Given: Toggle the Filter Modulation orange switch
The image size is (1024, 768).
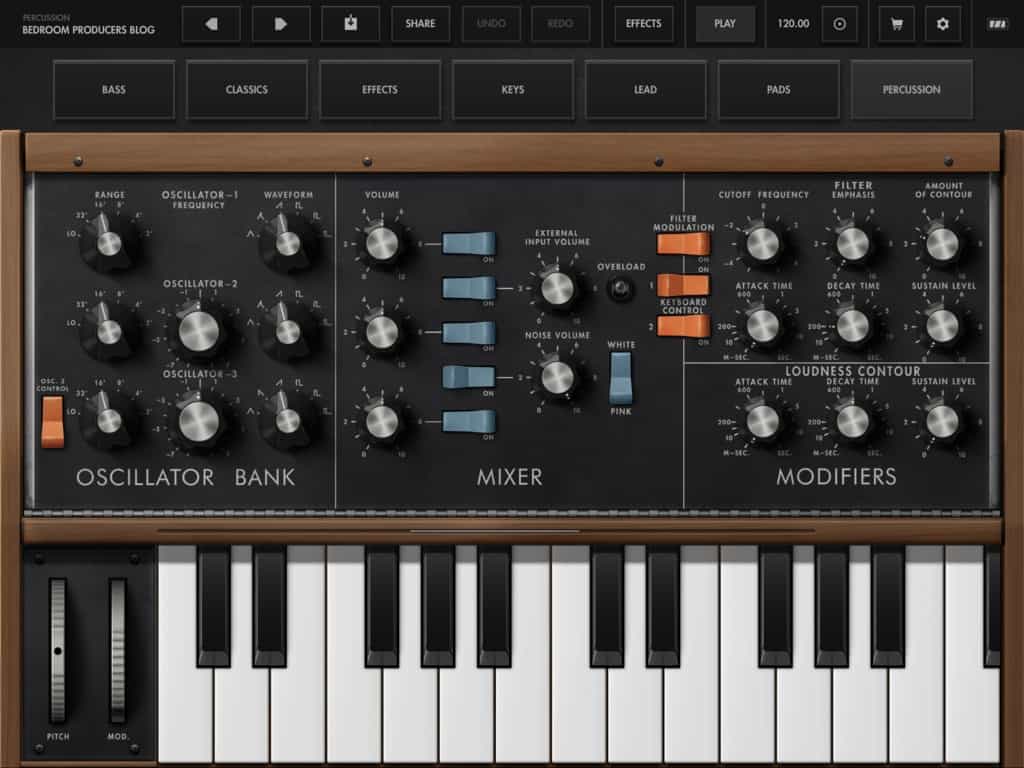Looking at the screenshot, I should click(683, 244).
